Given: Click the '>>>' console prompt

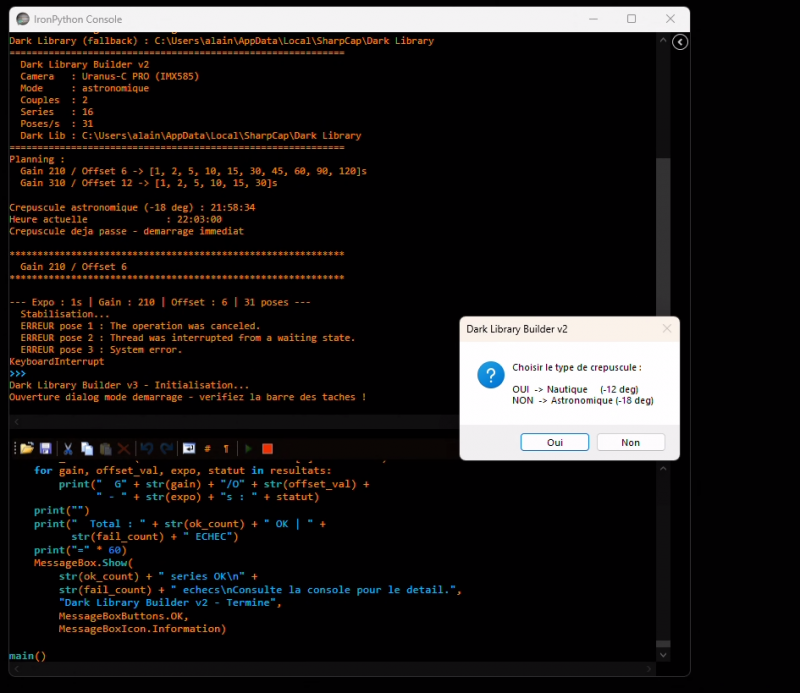Looking at the screenshot, I should [x=17, y=374].
